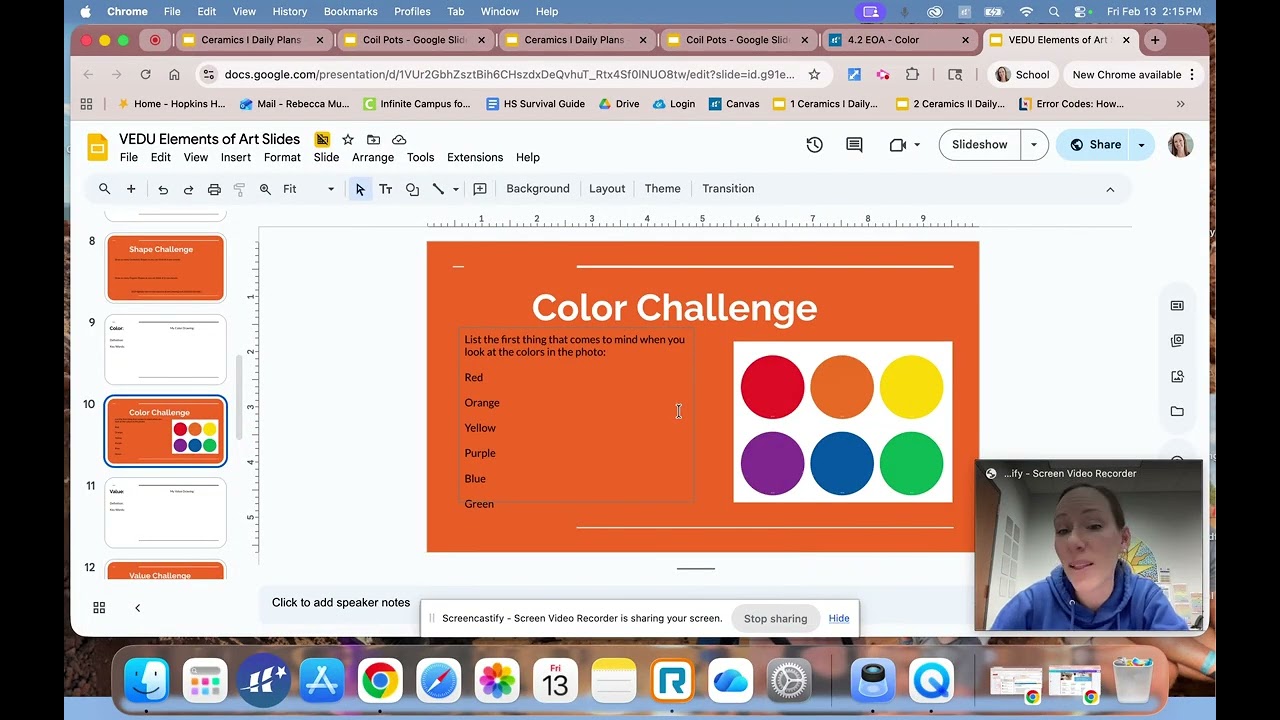Click the Transition button
Image resolution: width=1280 pixels, height=720 pixels.
[x=728, y=189]
